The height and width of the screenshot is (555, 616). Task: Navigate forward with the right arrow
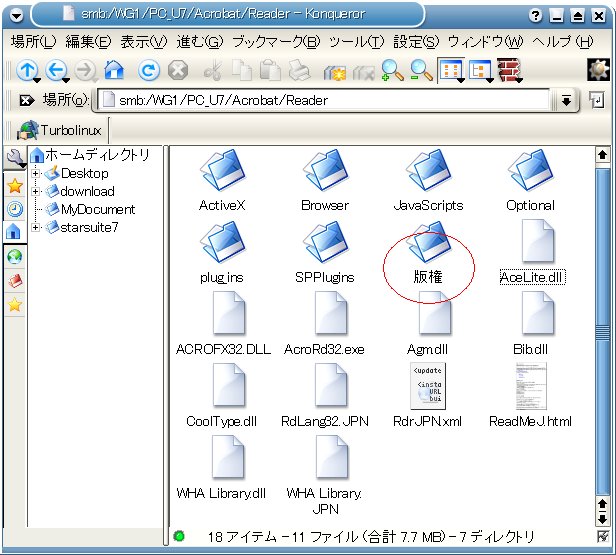click(x=85, y=71)
